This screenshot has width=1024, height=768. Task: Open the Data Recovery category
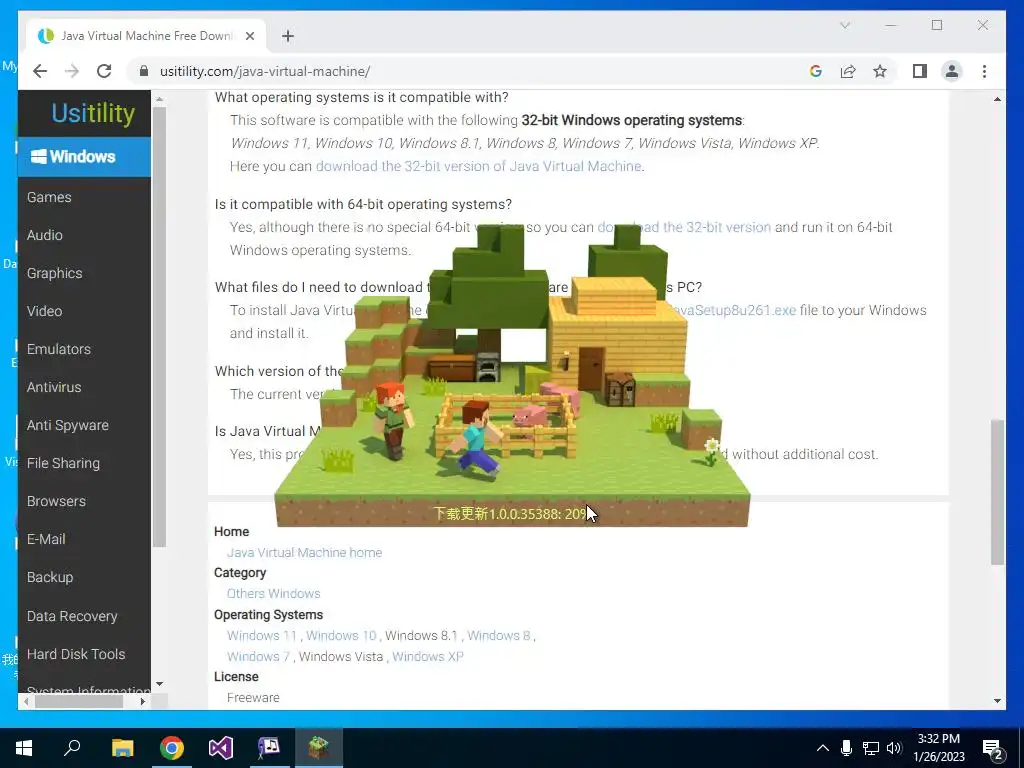72,616
